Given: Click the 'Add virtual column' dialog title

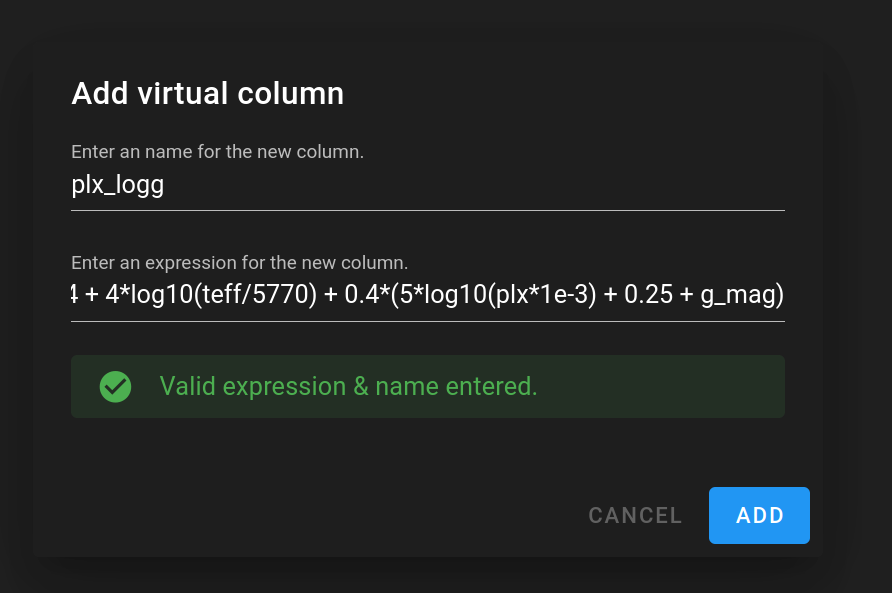Looking at the screenshot, I should tap(208, 94).
